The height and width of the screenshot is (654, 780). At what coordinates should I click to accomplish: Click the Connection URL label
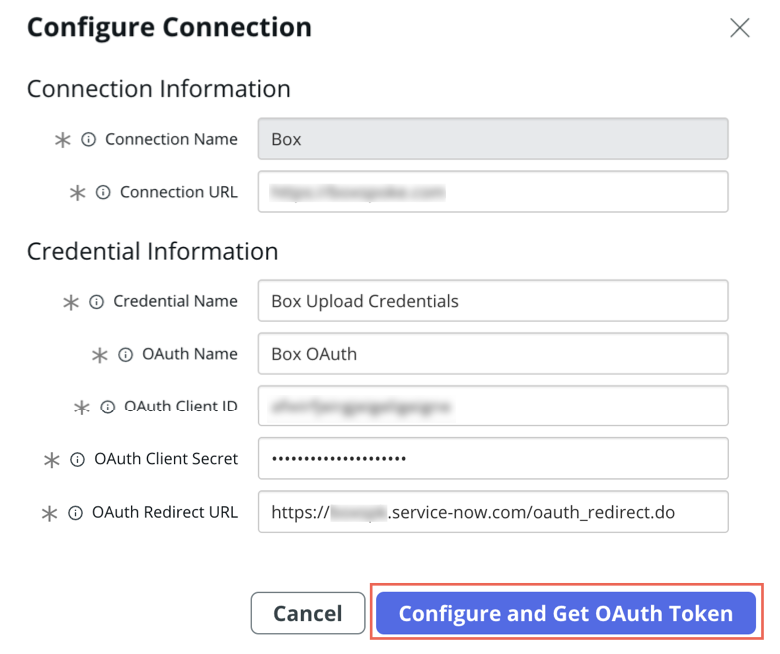179,192
